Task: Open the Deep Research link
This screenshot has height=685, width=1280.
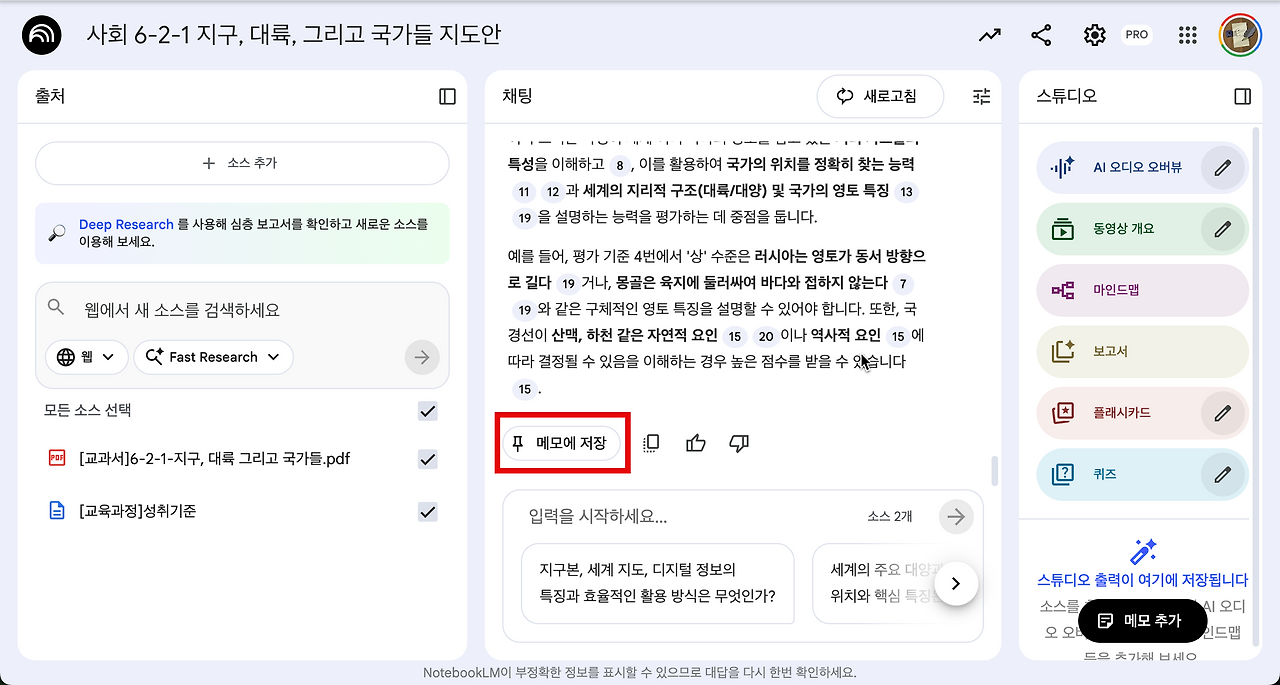Action: click(x=126, y=224)
